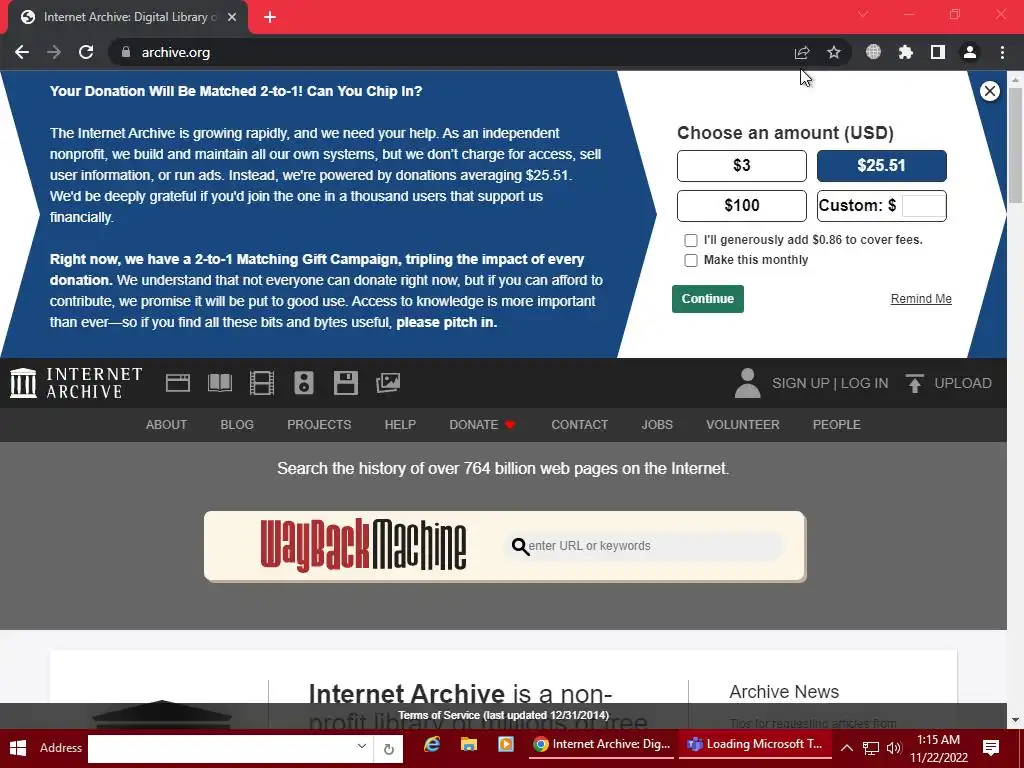Screen dimensions: 1024x768
Task: Click the user avatar icon
Action: pyautogui.click(x=748, y=383)
